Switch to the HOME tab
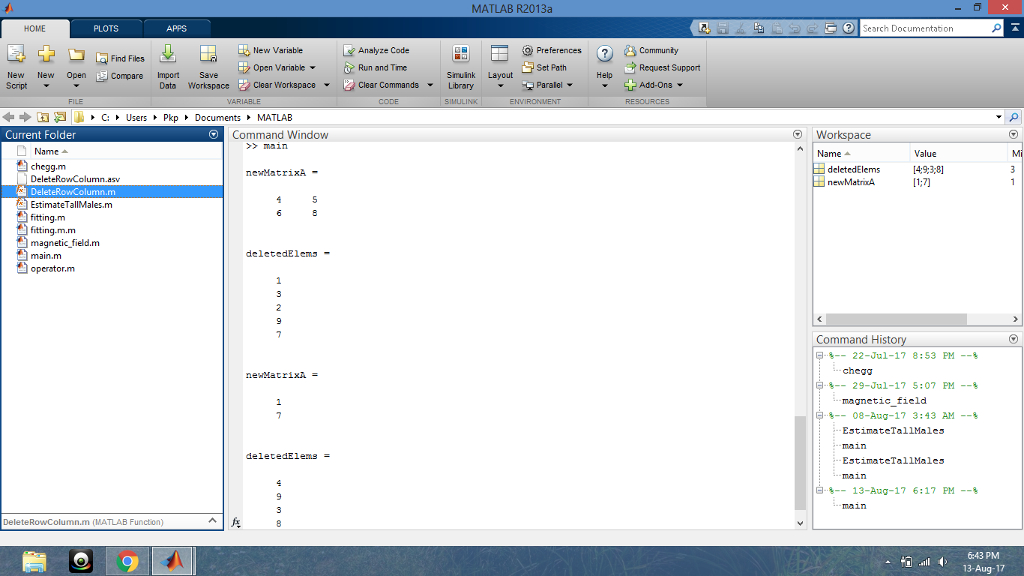 coord(35,29)
